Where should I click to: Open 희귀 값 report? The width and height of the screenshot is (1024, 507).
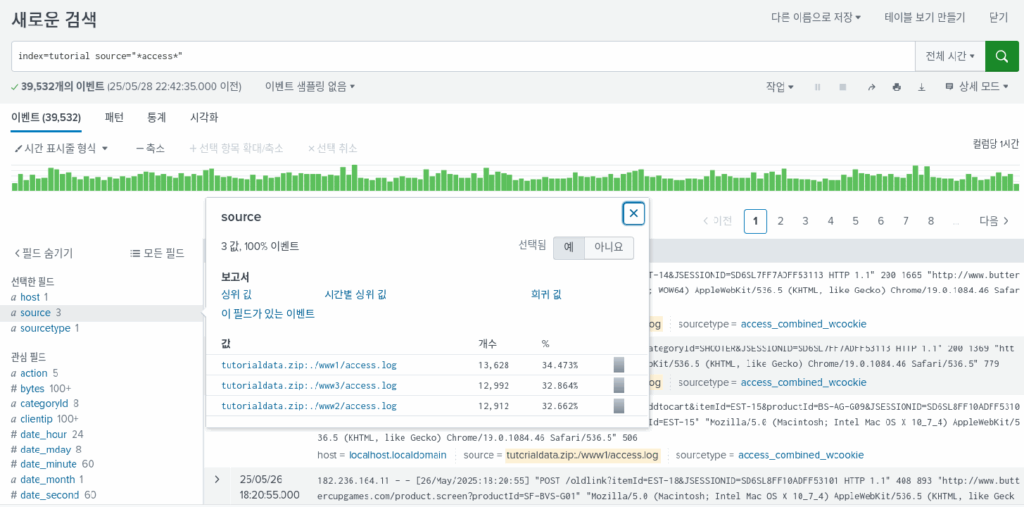546,295
